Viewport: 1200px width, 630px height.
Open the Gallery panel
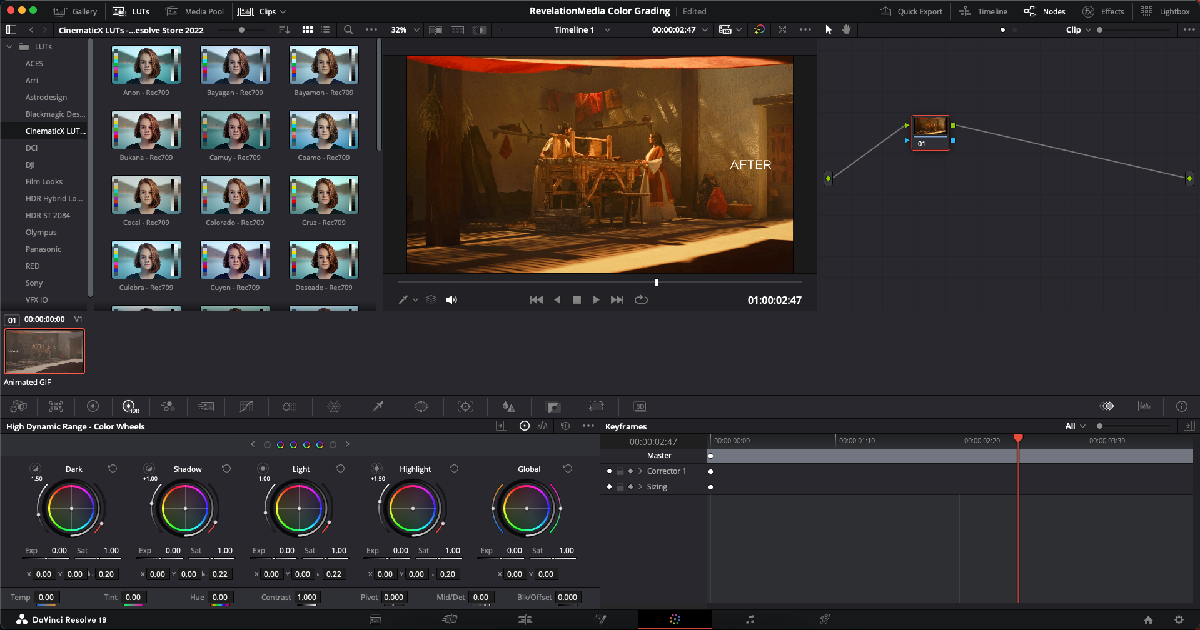point(74,11)
